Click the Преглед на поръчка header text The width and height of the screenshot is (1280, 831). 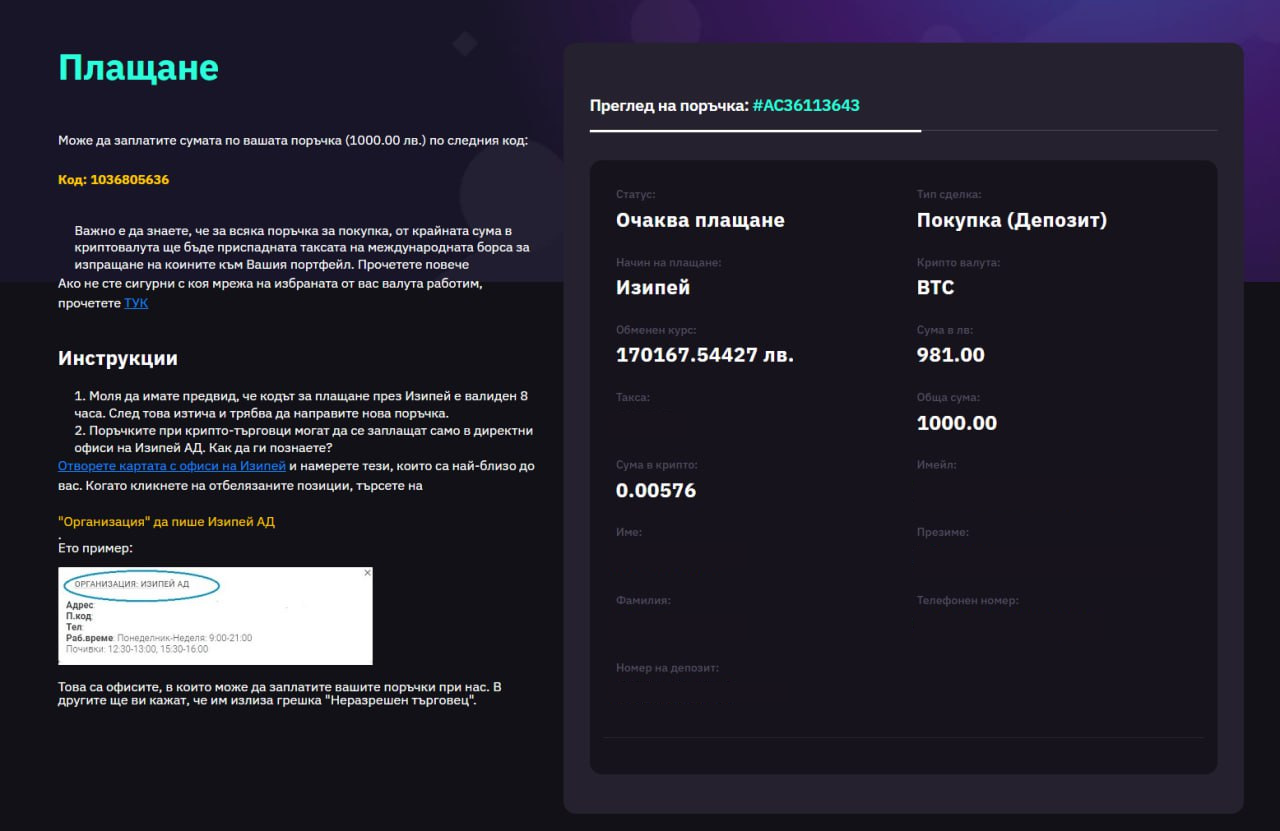669,105
